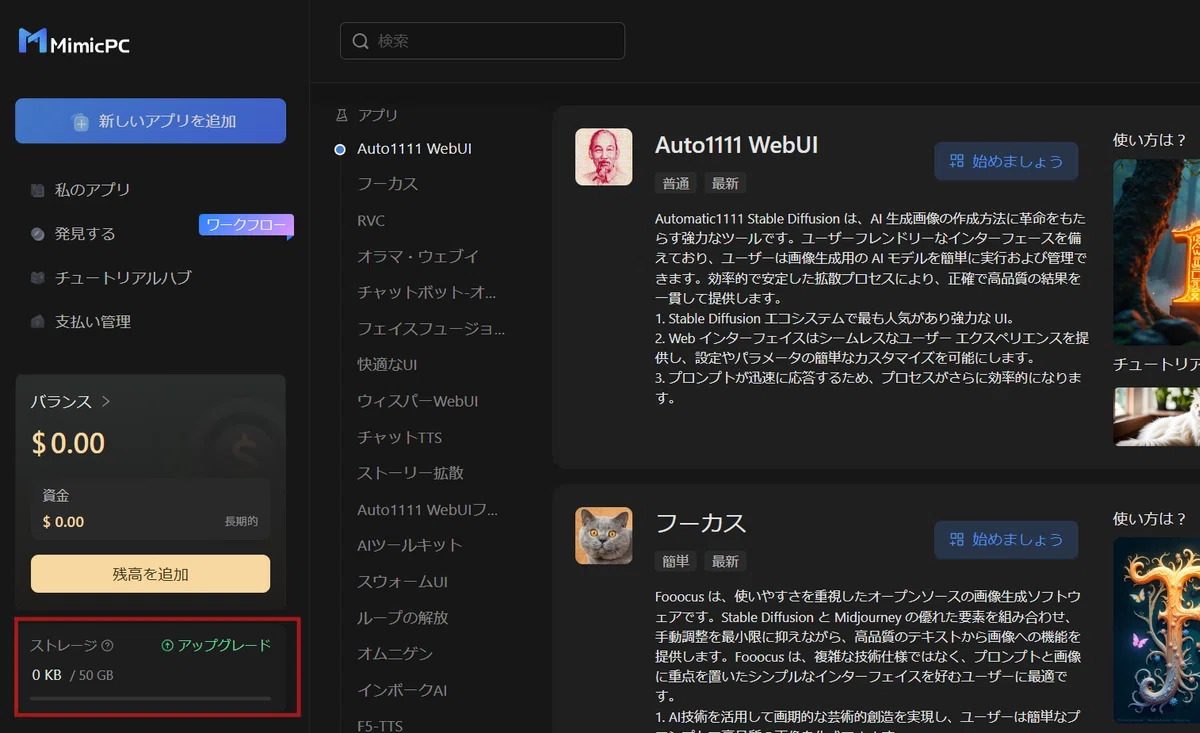Viewport: 1200px width, 733px height.
Task: Focus the 検索 search field
Action: pos(482,41)
